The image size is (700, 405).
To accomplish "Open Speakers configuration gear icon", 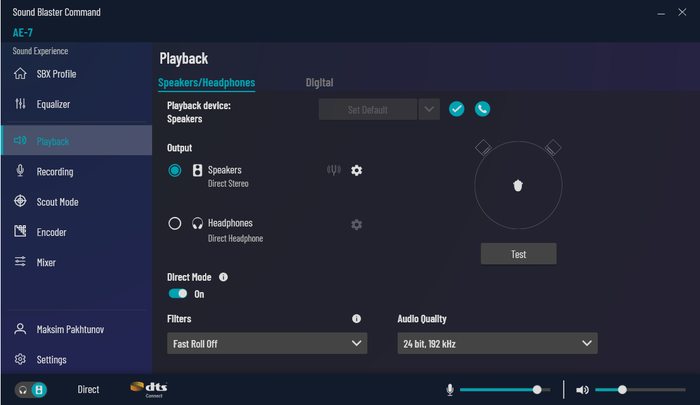I will 356,170.
